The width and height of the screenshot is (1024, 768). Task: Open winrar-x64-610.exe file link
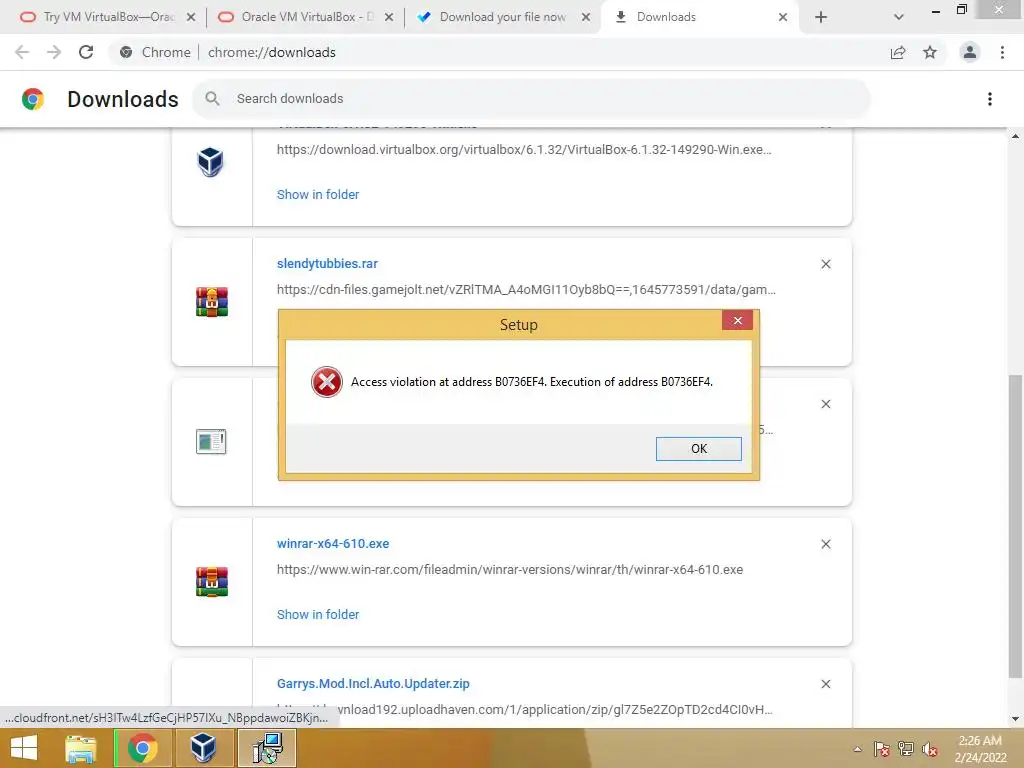point(333,543)
